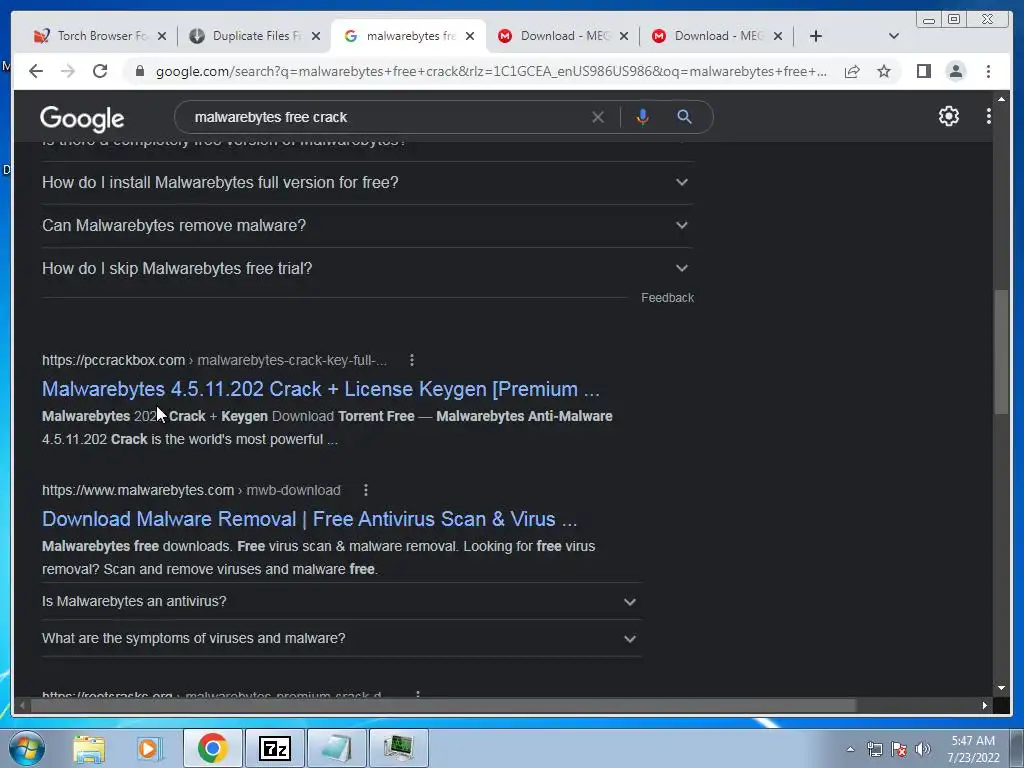Expand 'Can Malwarebytes remove malware?' question
This screenshot has width=1024, height=768.
pos(366,225)
